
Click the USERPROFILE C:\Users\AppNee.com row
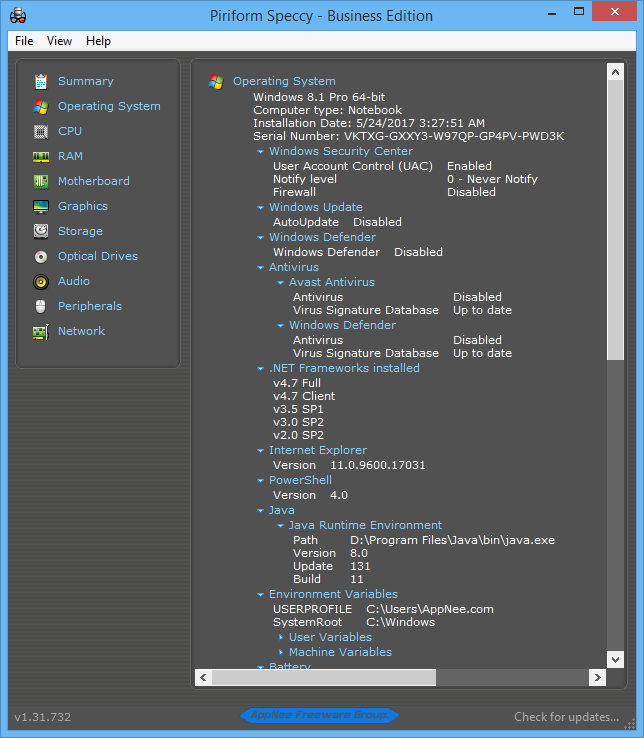(x=383, y=609)
